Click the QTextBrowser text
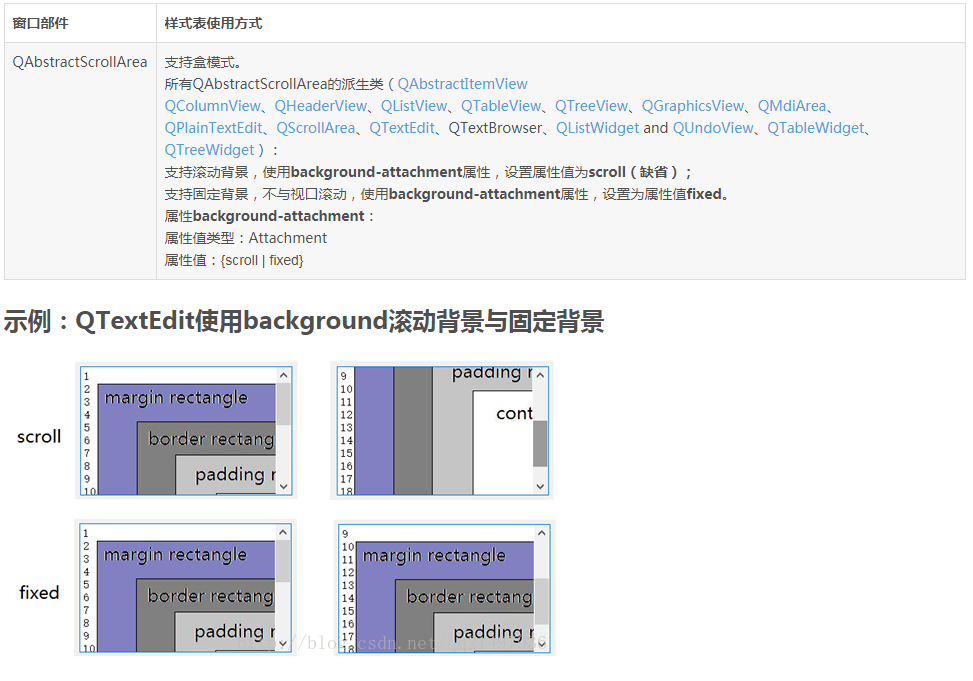 495,128
